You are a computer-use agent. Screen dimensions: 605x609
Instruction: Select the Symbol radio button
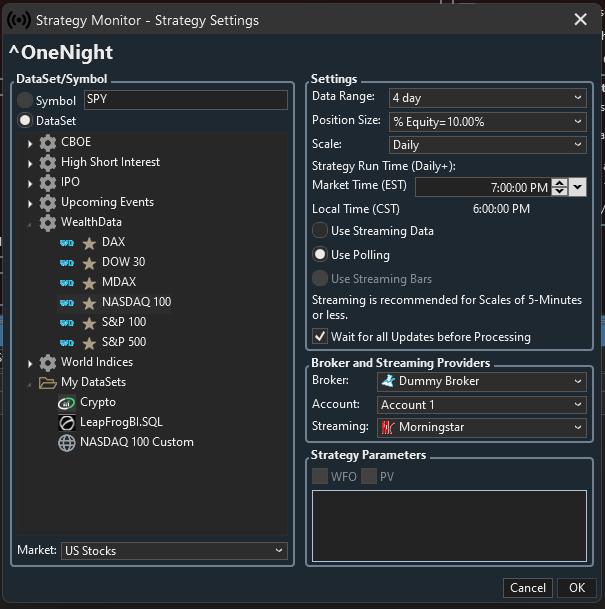pyautogui.click(x=25, y=100)
